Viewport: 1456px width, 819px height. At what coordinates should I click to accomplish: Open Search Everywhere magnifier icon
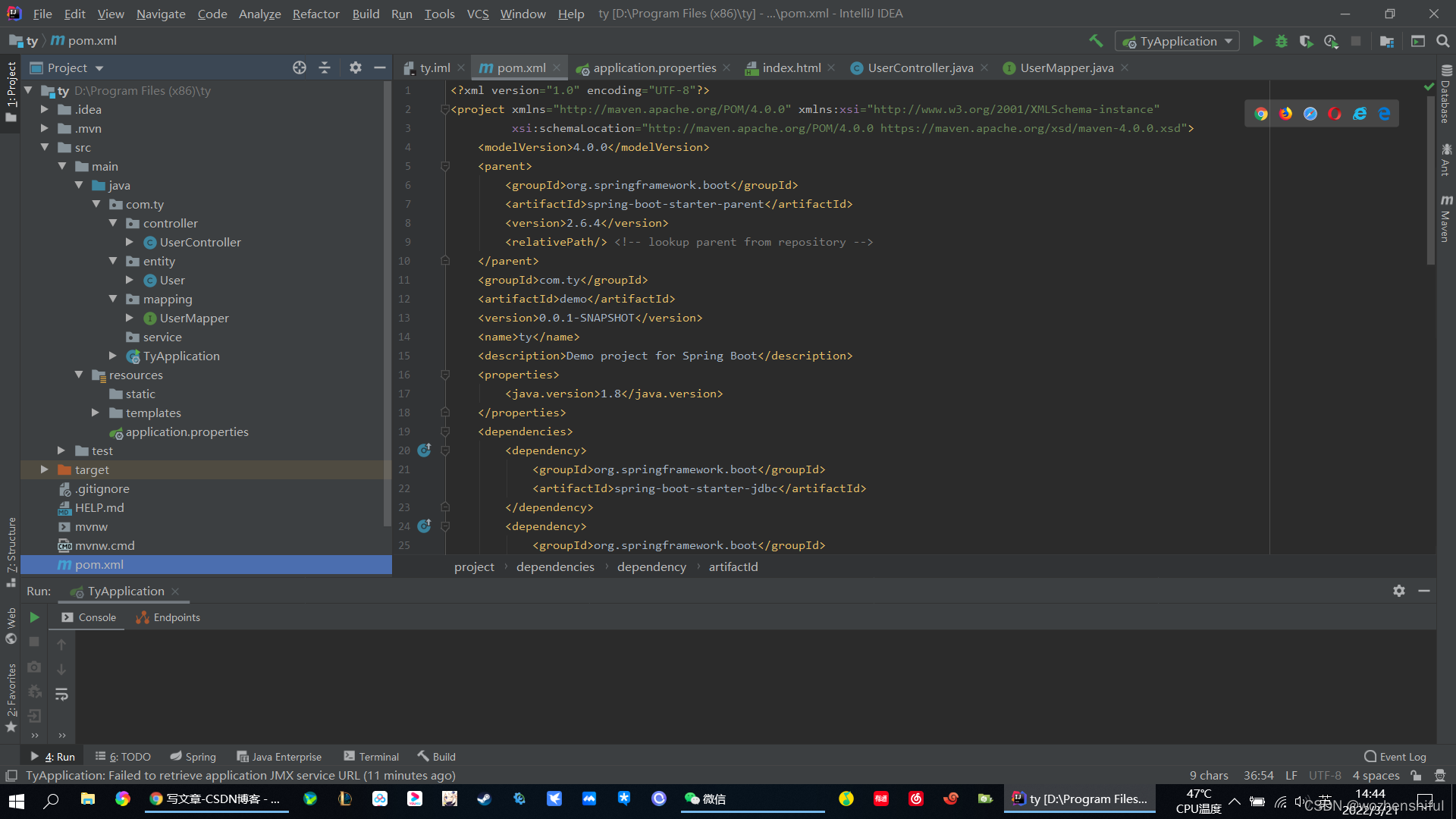(x=1443, y=41)
